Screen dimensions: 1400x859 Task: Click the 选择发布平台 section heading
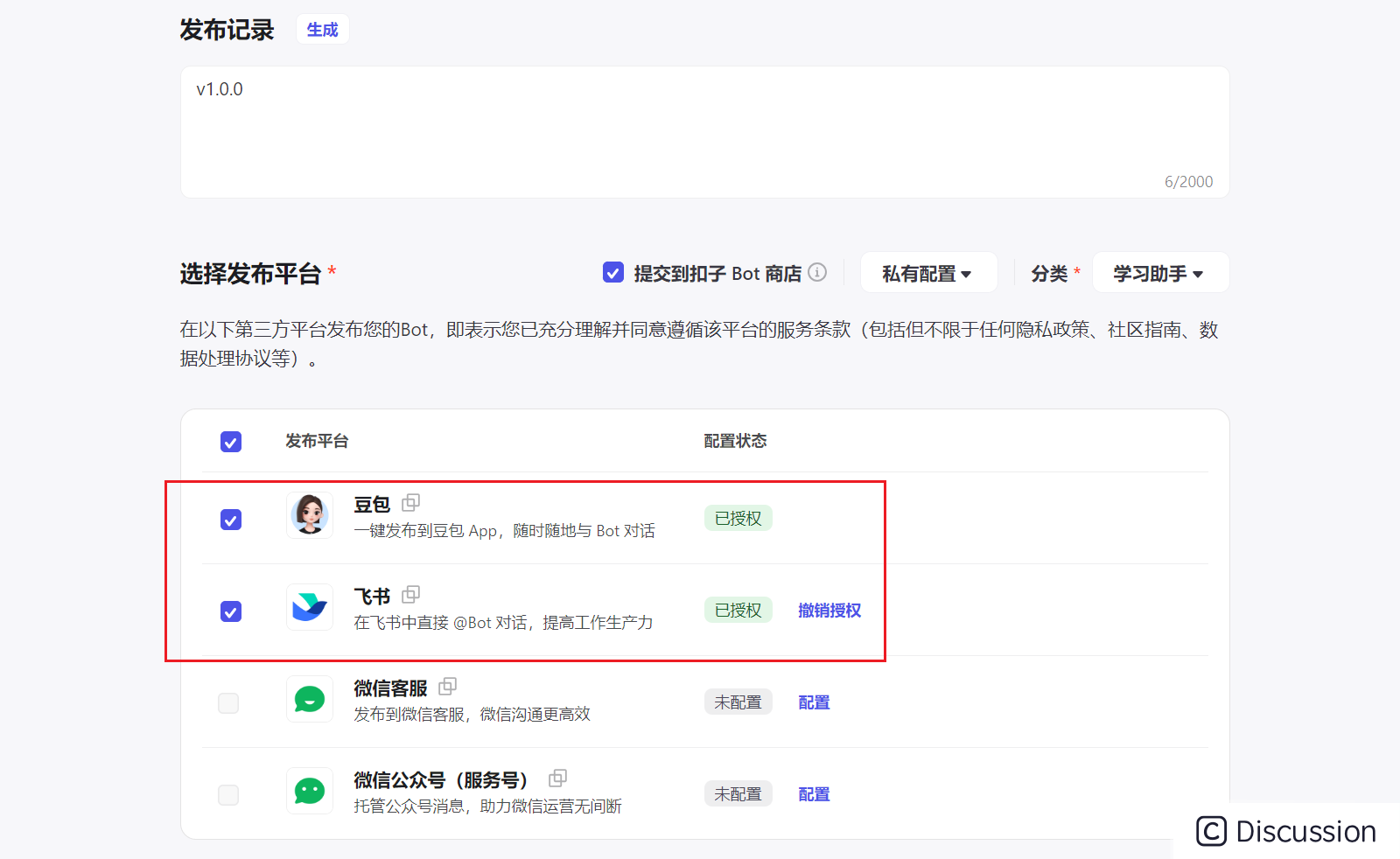tap(250, 274)
